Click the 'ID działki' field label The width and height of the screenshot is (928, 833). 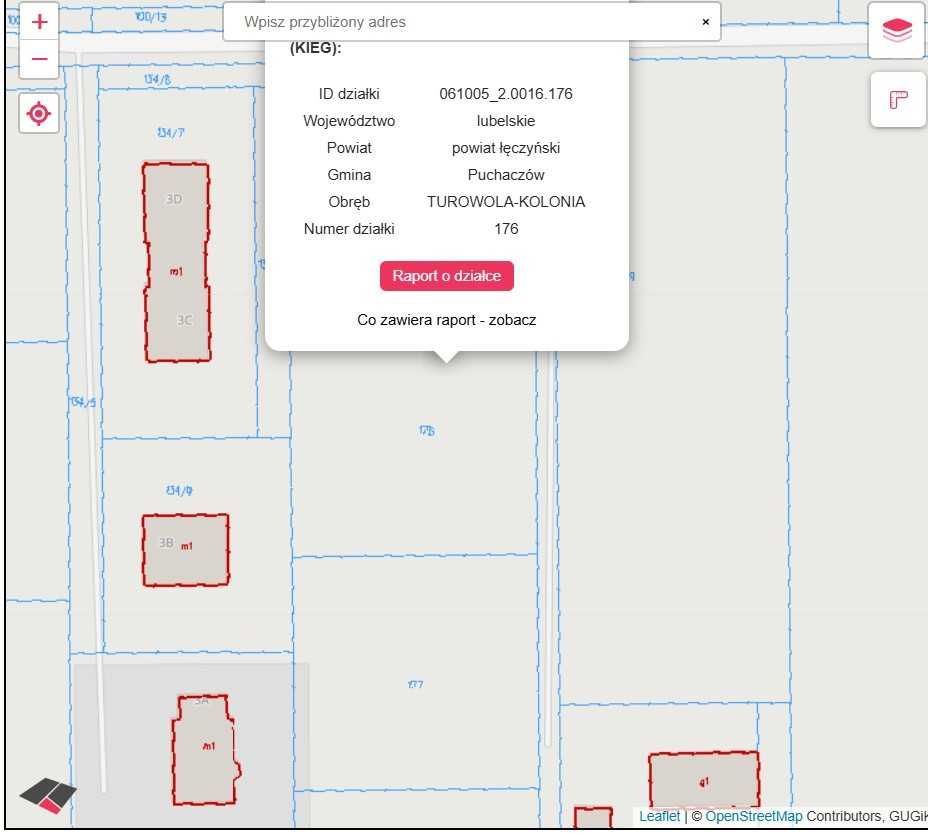(x=349, y=94)
